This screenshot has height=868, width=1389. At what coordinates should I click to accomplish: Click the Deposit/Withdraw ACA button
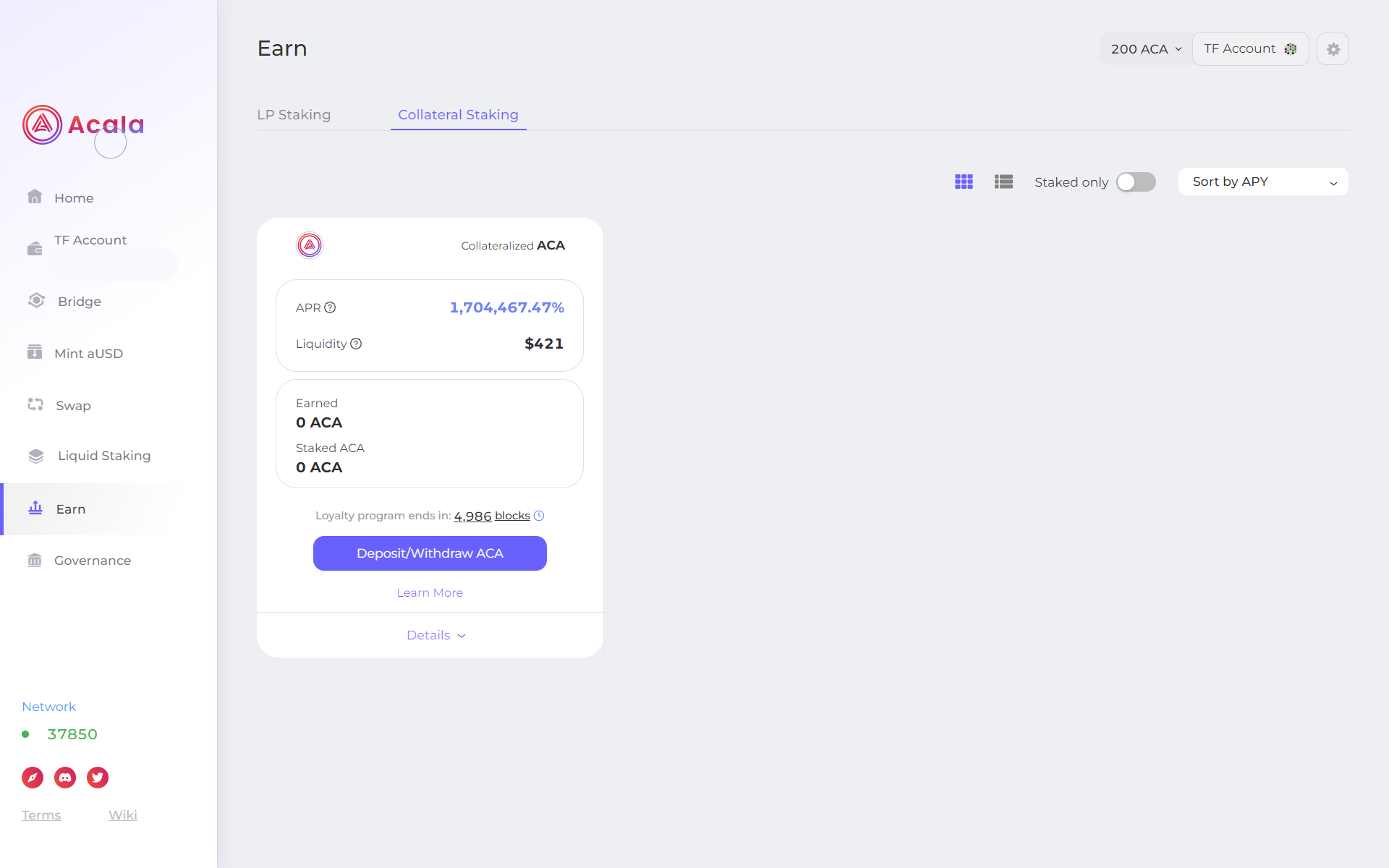pos(429,553)
